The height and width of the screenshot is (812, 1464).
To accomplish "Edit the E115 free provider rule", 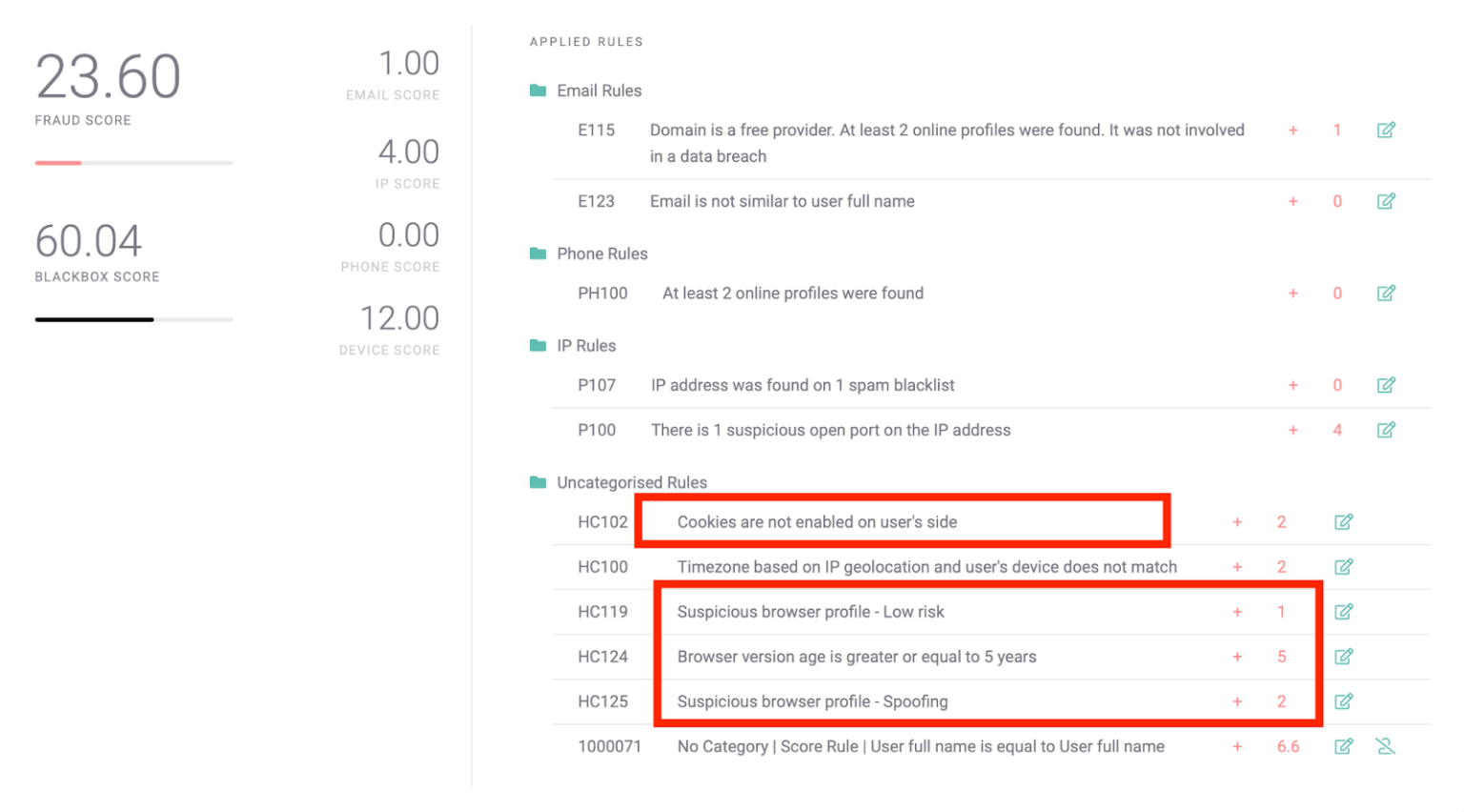I will tap(1385, 130).
